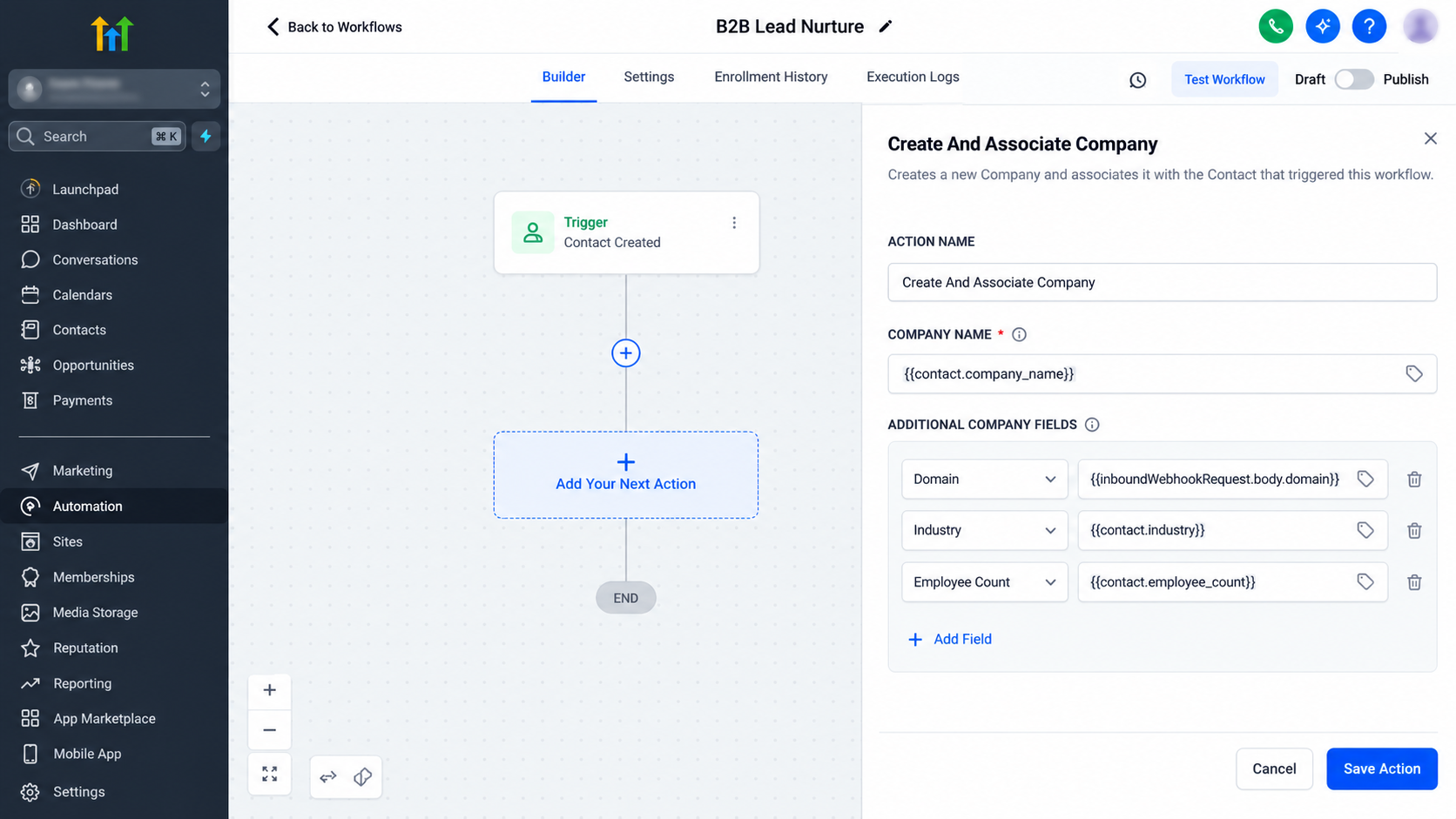
Task: Click the horizontal arrows layout icon
Action: click(x=328, y=776)
